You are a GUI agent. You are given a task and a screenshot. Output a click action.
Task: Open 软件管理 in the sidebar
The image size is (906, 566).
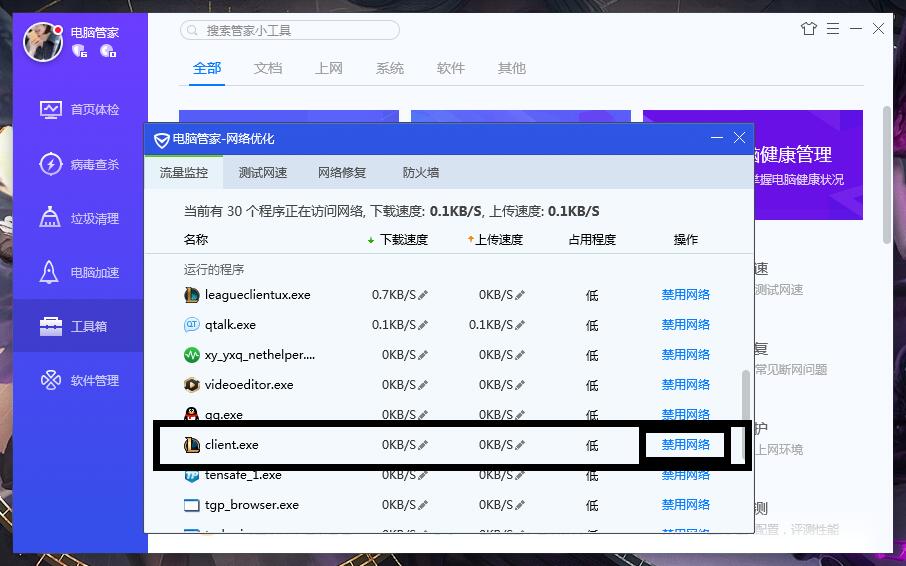point(80,380)
